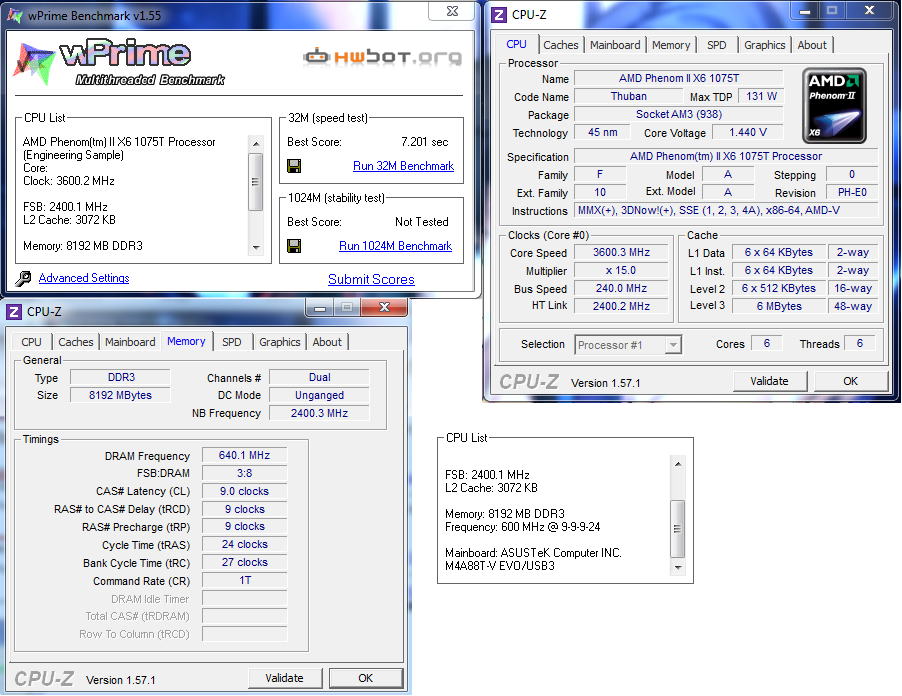The width and height of the screenshot is (902, 696).
Task: Click the FSB:DRAM 3:8 ratio value
Action: coord(244,473)
